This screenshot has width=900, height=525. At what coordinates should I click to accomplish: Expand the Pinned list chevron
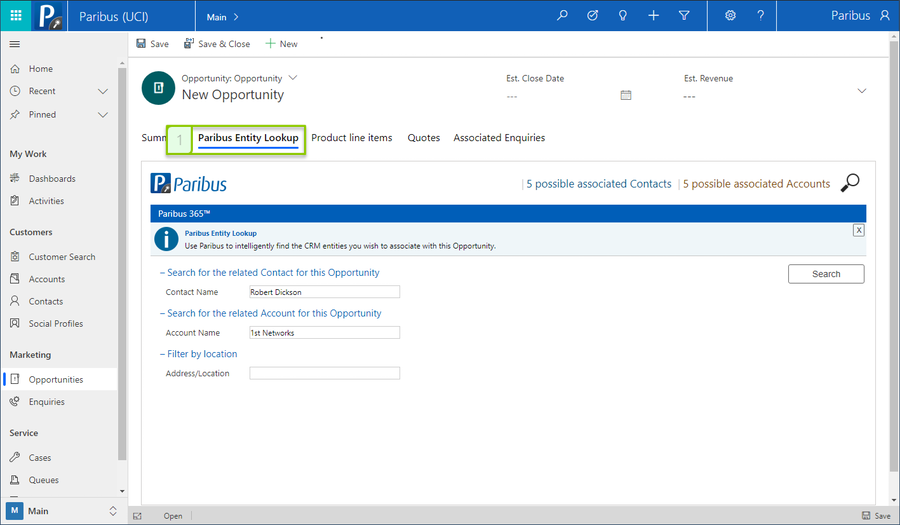coord(103,115)
